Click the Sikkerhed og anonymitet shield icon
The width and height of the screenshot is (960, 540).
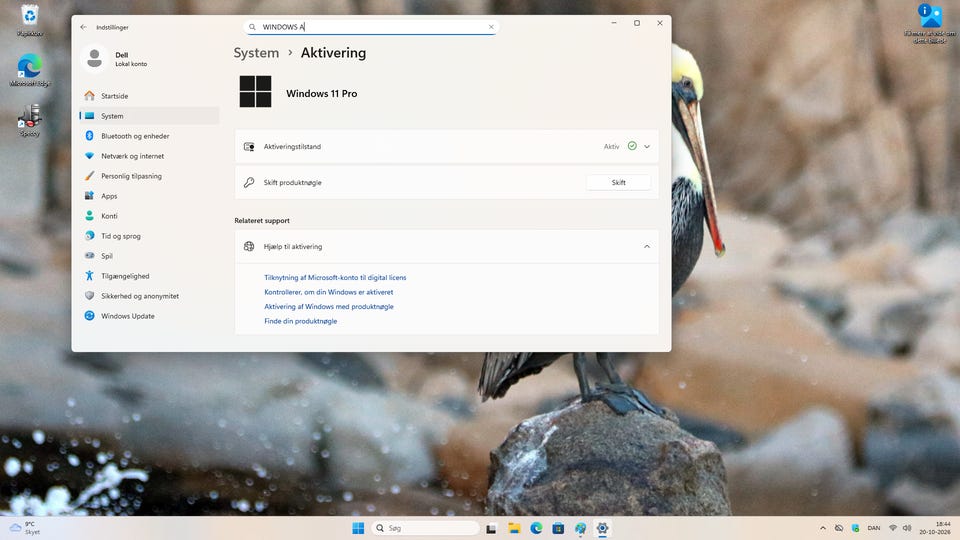pyautogui.click(x=89, y=296)
